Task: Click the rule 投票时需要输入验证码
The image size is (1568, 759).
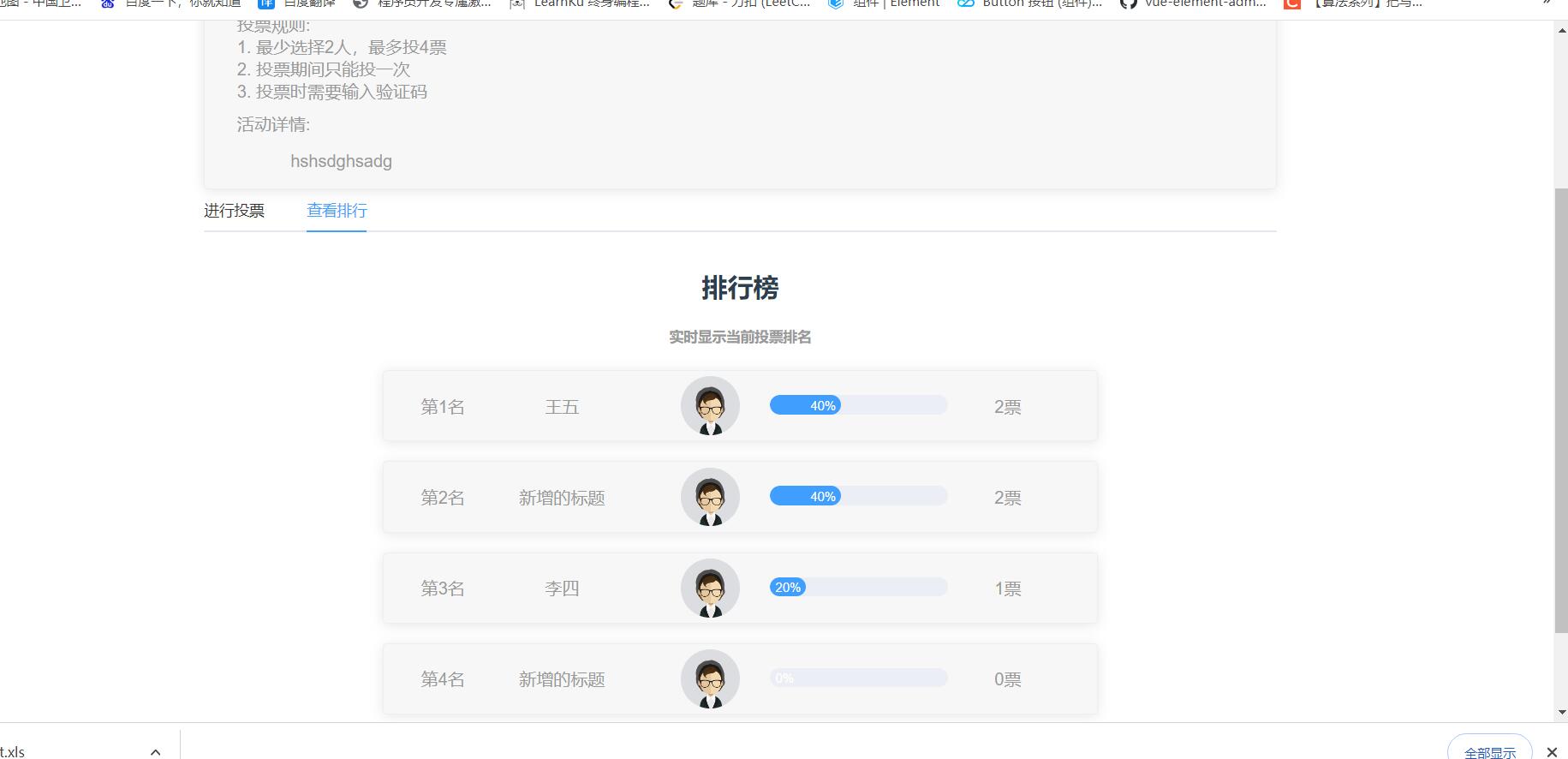Action: pos(332,92)
